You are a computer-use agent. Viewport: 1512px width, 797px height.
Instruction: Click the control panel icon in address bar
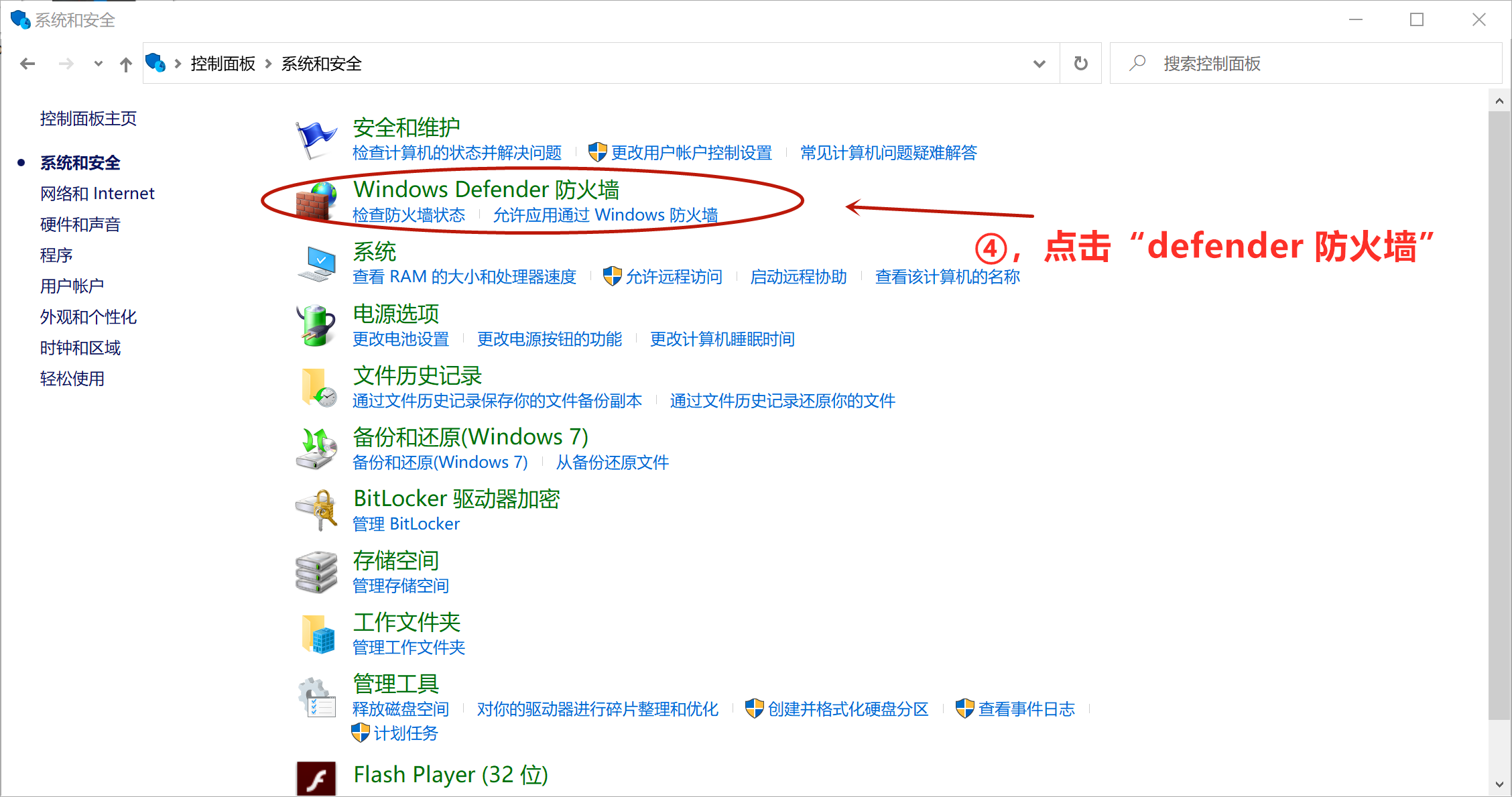[155, 63]
